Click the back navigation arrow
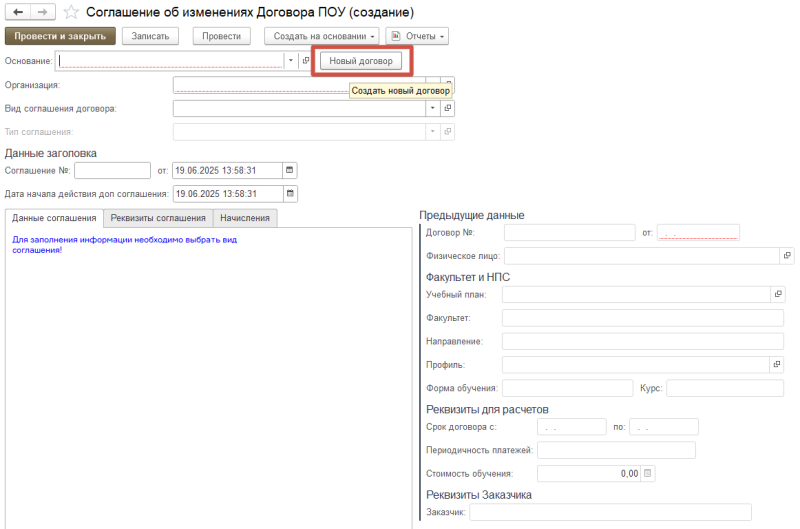The width and height of the screenshot is (800, 529). tap(18, 12)
